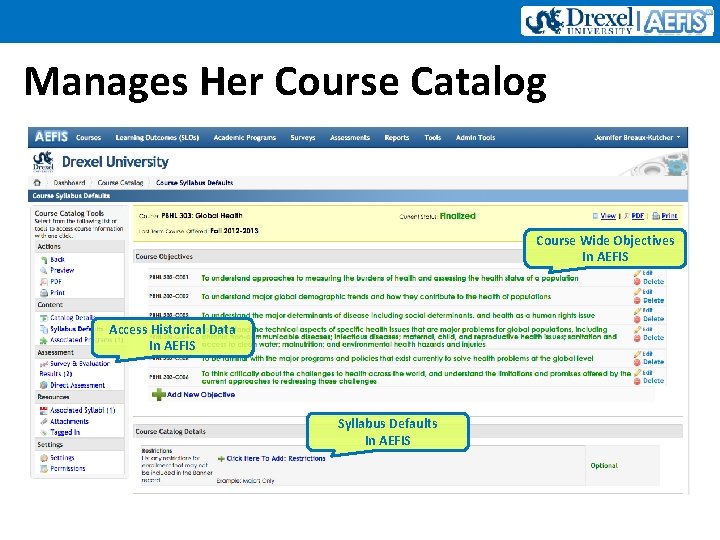Open the Reports menu
Viewport: 720px width, 540px height.
tap(397, 137)
